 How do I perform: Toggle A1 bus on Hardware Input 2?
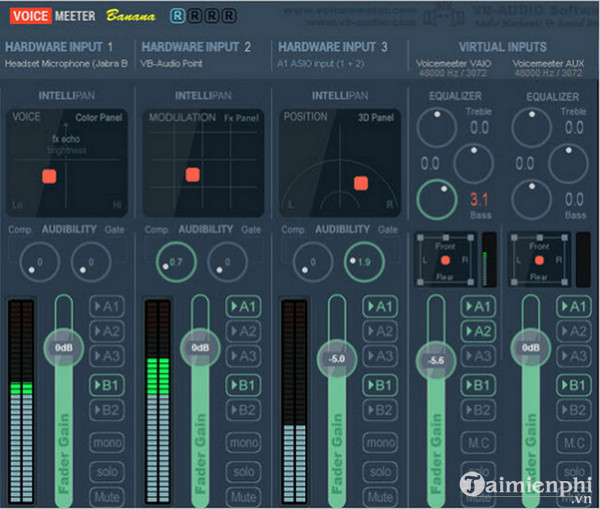244,307
